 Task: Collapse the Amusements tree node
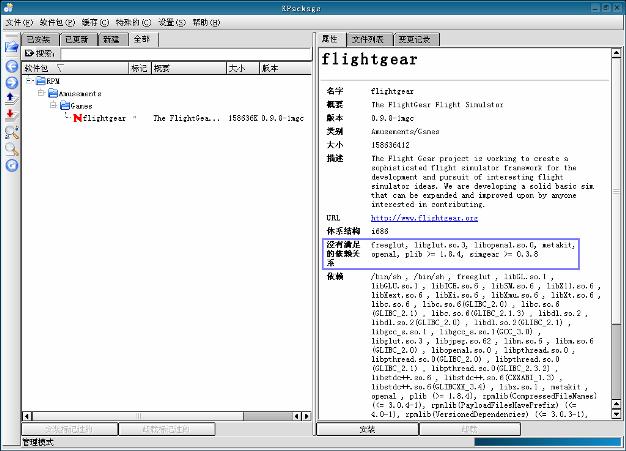pos(41,93)
